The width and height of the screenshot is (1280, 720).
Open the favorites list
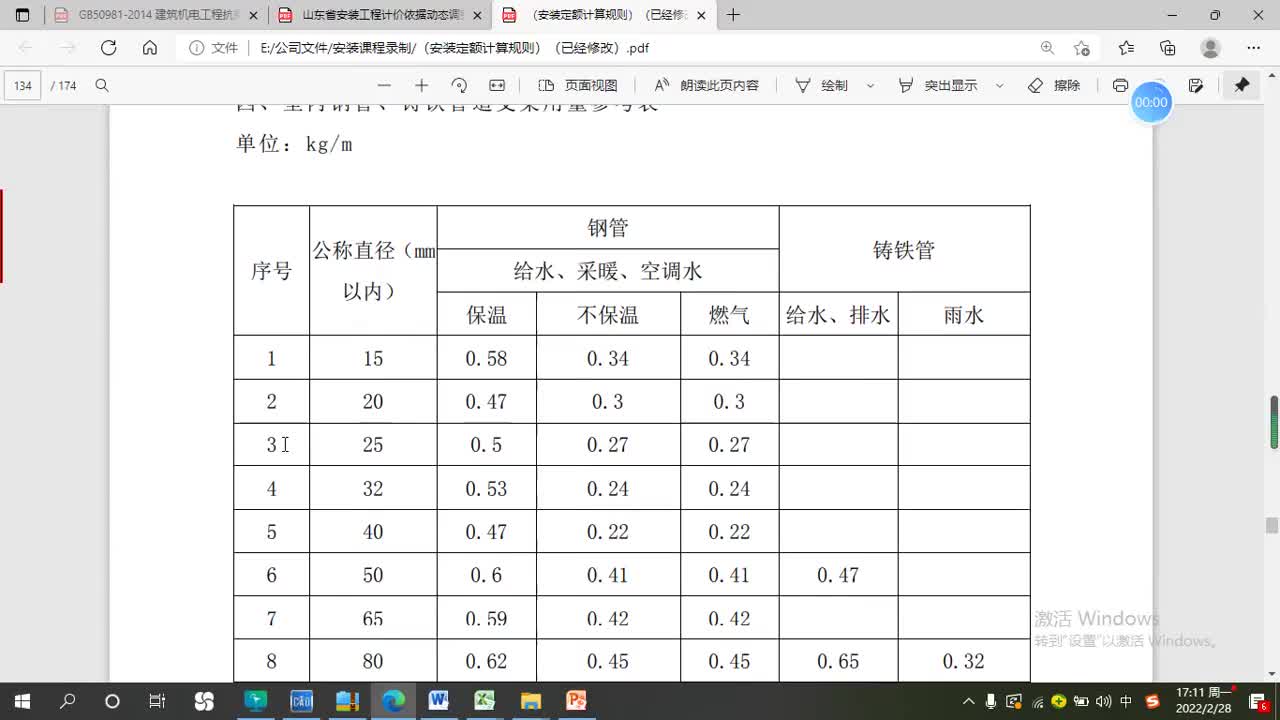pos(1126,48)
